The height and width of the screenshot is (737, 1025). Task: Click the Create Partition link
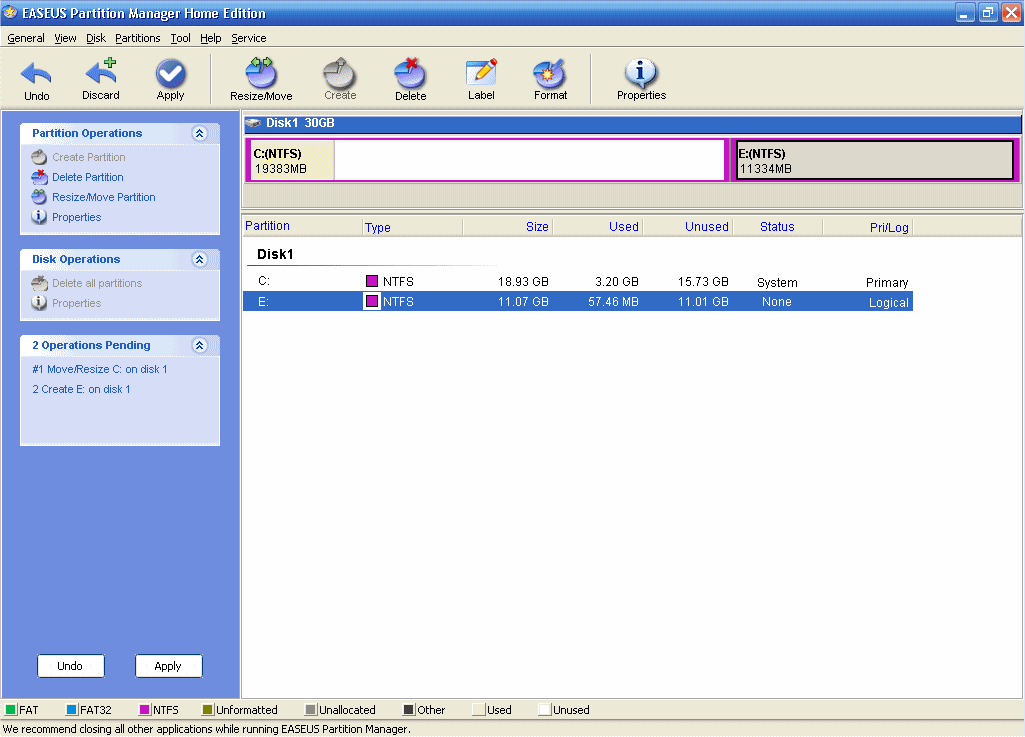(89, 157)
